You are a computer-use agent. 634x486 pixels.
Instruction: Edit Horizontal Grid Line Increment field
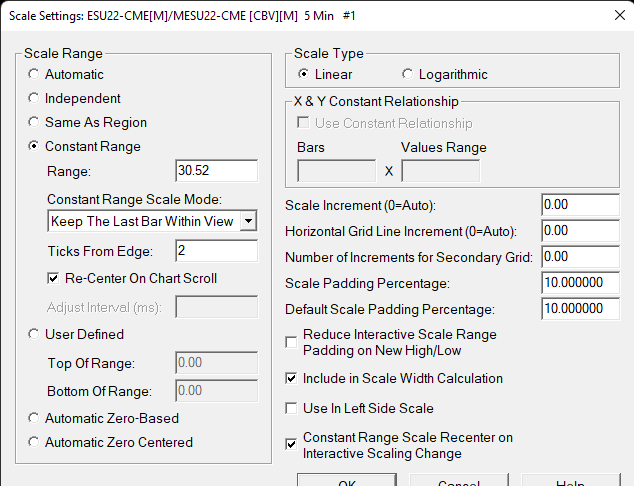580,231
